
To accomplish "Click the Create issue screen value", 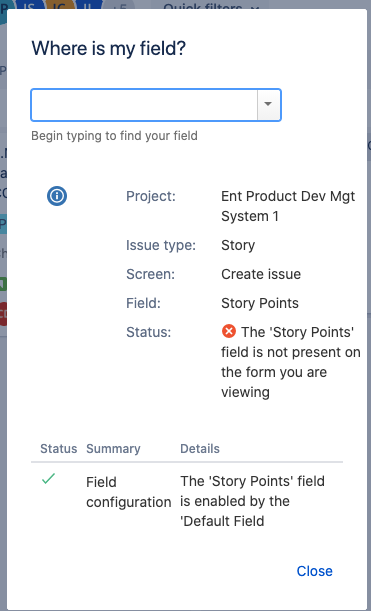I will point(261,274).
